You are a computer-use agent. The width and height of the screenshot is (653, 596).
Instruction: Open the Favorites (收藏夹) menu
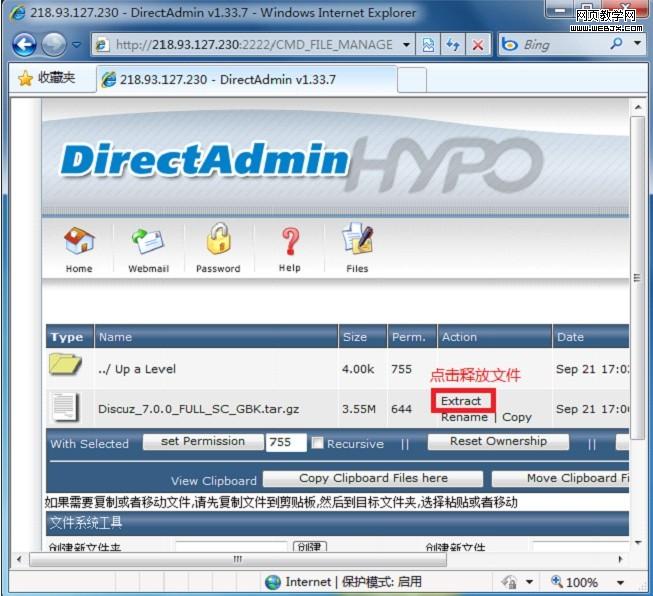[x=47, y=78]
